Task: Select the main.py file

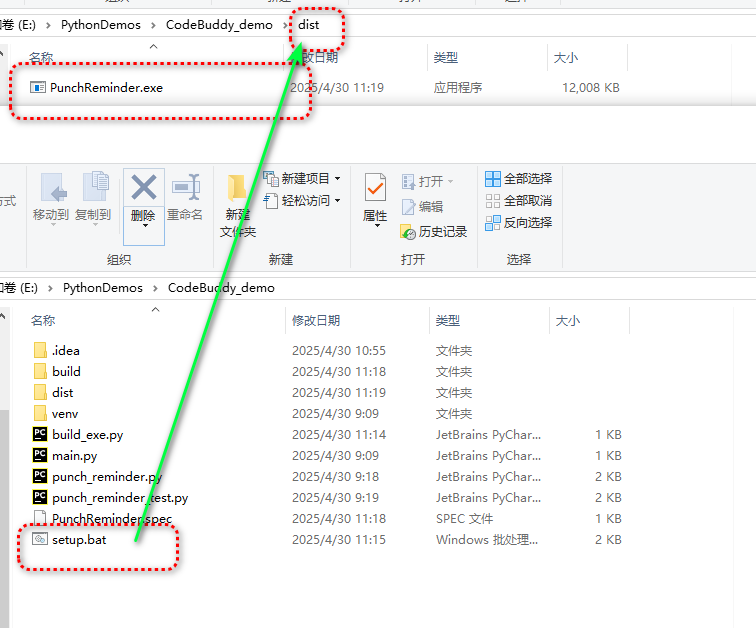Action: [x=65, y=455]
